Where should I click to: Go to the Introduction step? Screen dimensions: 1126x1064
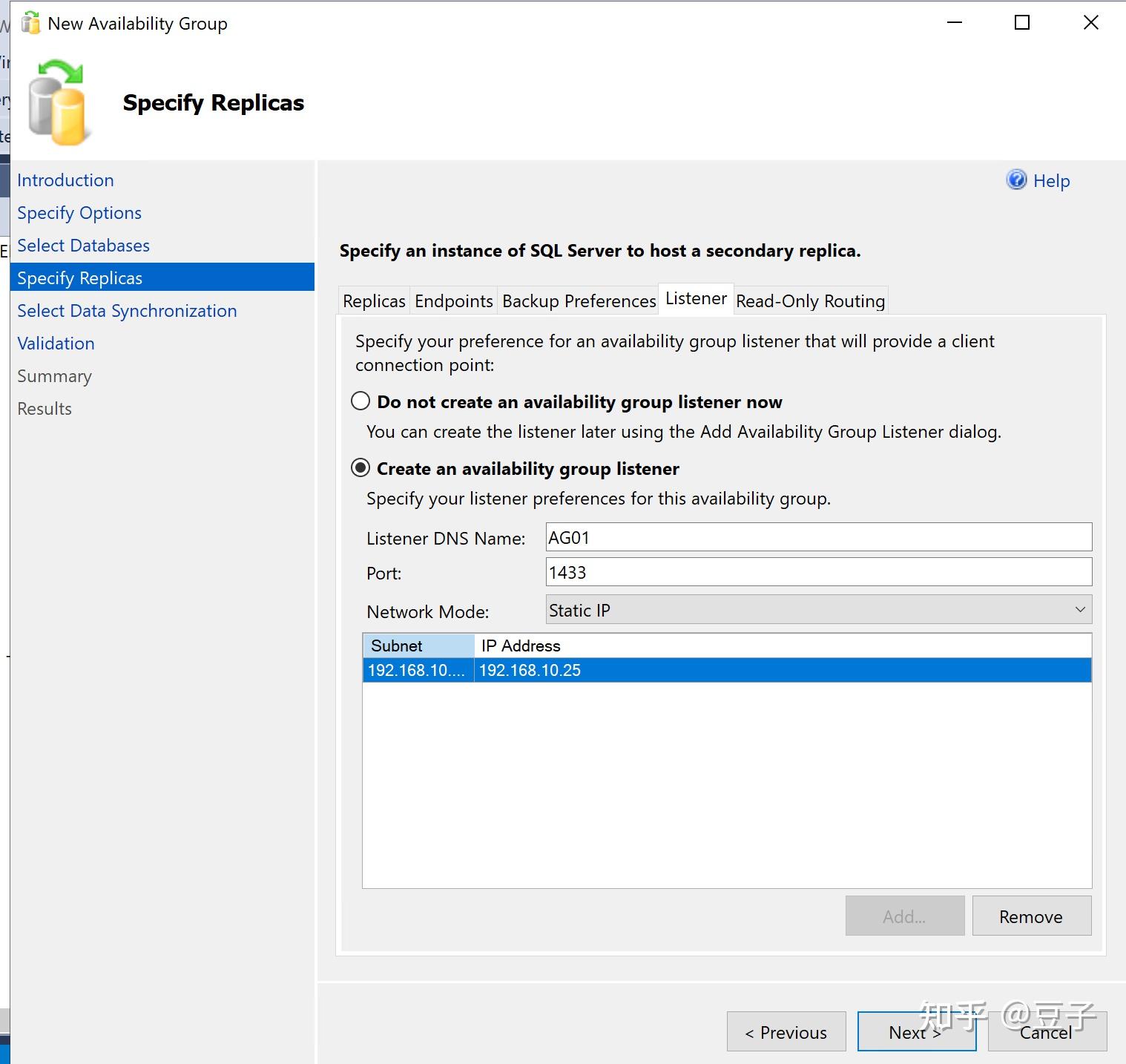(x=65, y=180)
